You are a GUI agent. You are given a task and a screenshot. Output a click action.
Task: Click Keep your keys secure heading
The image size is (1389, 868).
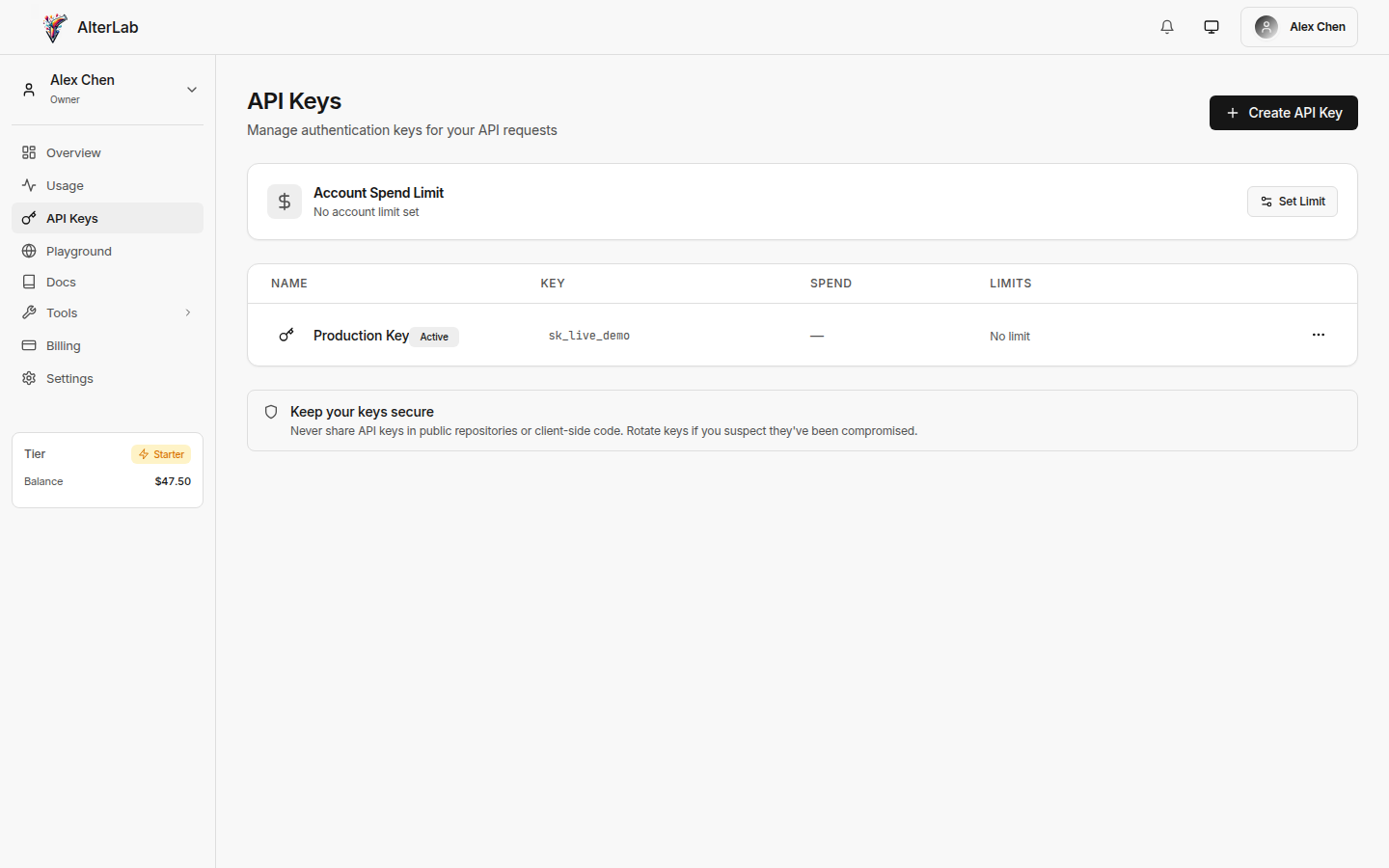point(362,412)
